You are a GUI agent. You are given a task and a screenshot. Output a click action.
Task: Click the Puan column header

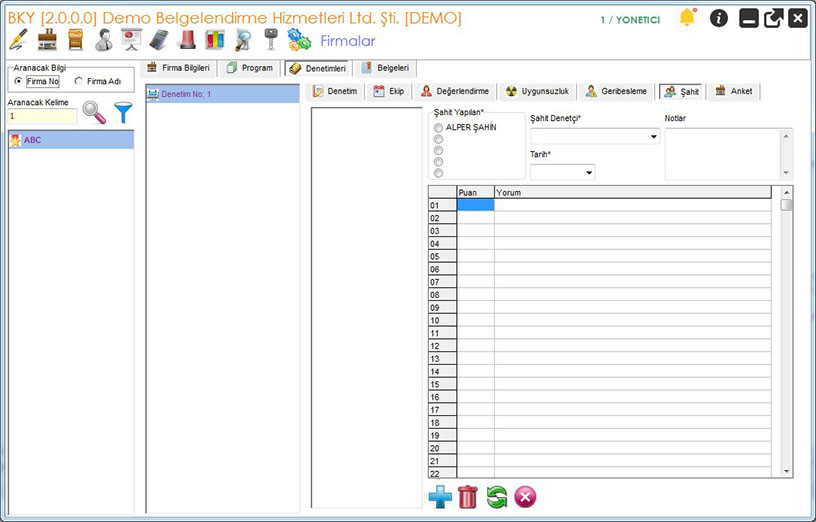[x=475, y=192]
